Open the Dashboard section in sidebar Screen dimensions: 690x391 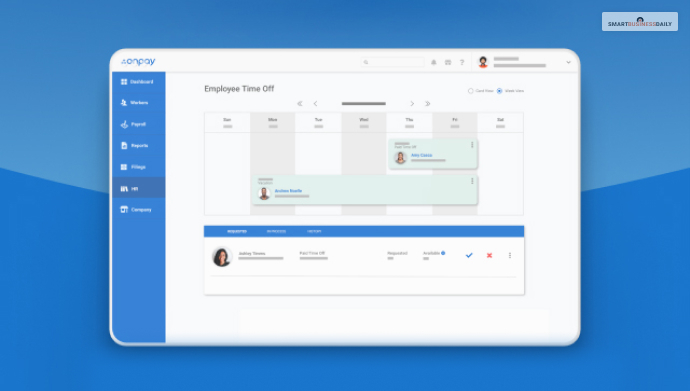point(138,82)
